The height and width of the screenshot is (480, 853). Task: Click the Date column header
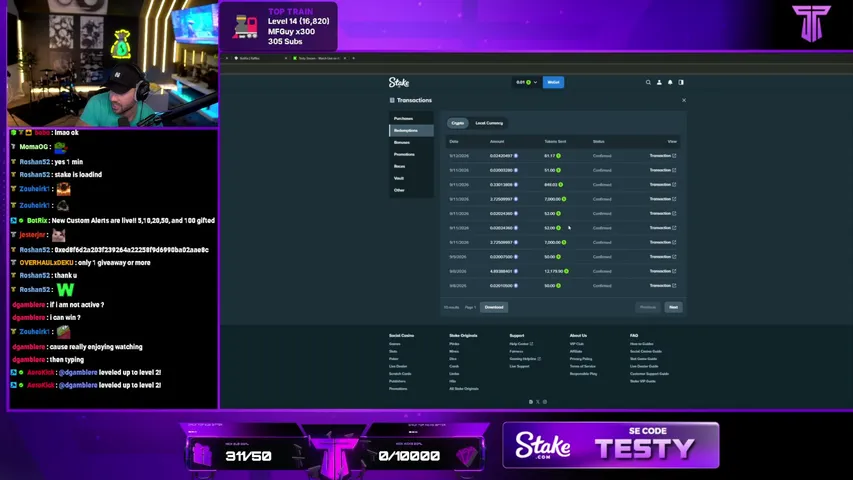coord(454,141)
